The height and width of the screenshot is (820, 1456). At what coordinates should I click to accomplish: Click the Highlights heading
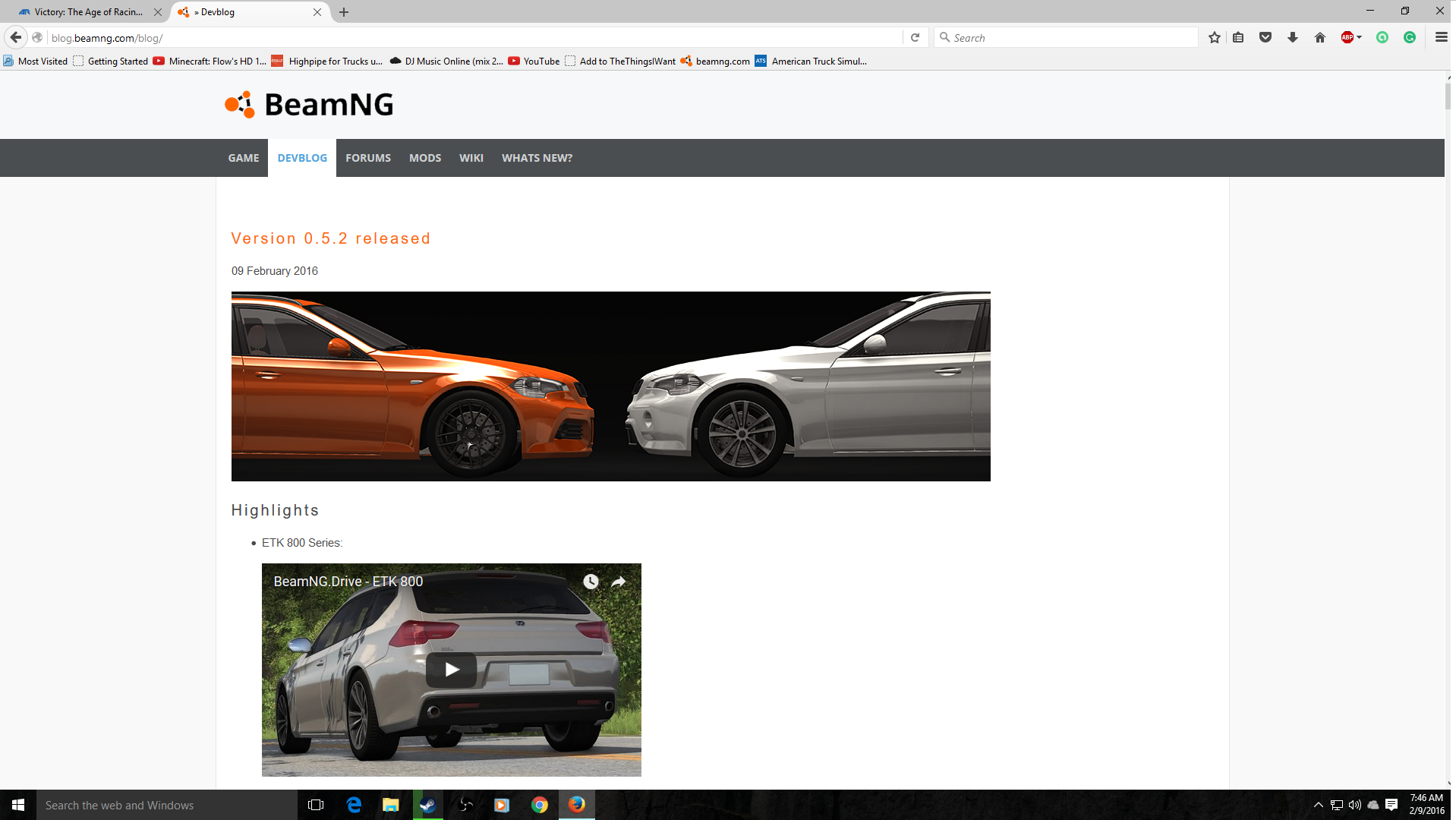(x=276, y=510)
